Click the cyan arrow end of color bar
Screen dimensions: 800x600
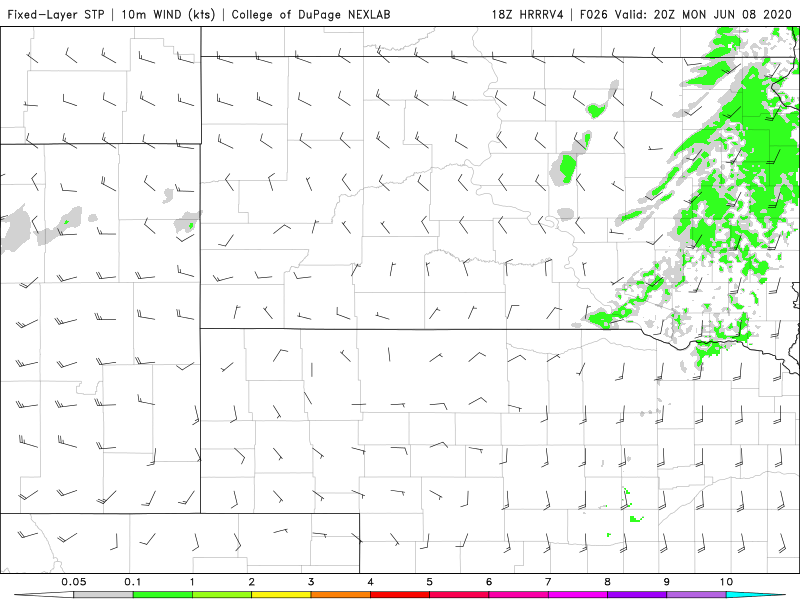pyautogui.click(x=755, y=595)
